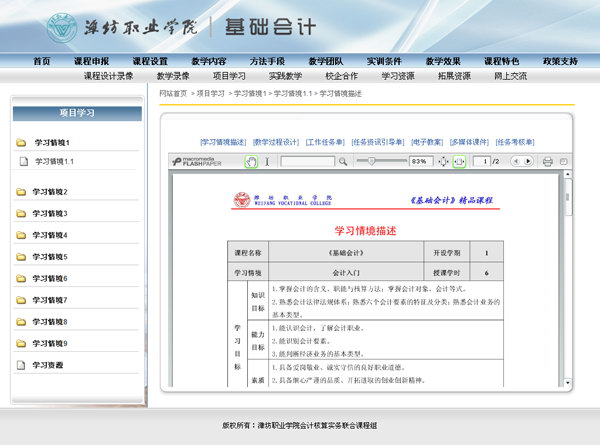
Task: Go to previous page in FlashPaper
Action: pos(515,161)
